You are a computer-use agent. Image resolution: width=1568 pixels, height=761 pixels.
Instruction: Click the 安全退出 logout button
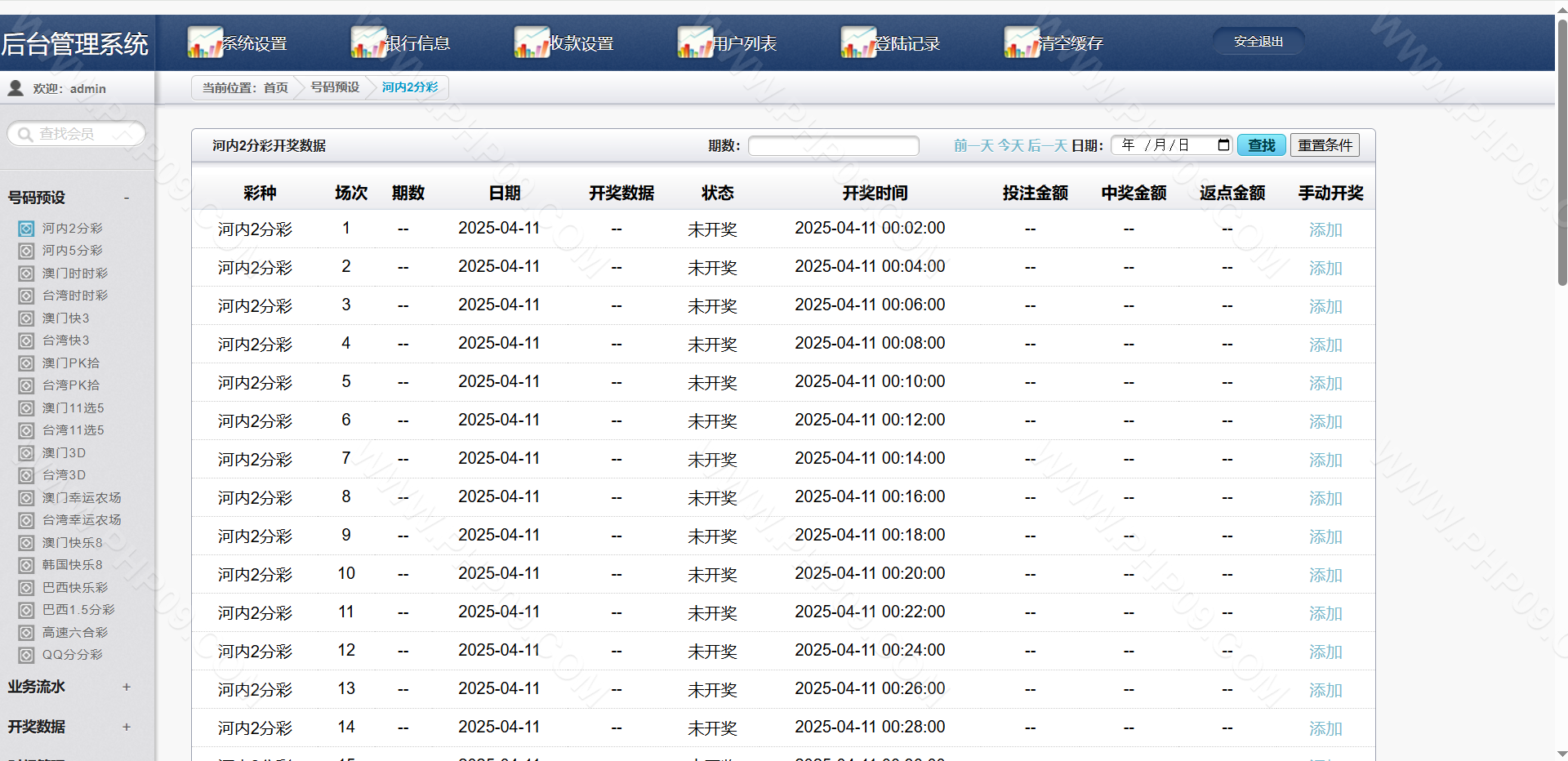click(x=1258, y=42)
